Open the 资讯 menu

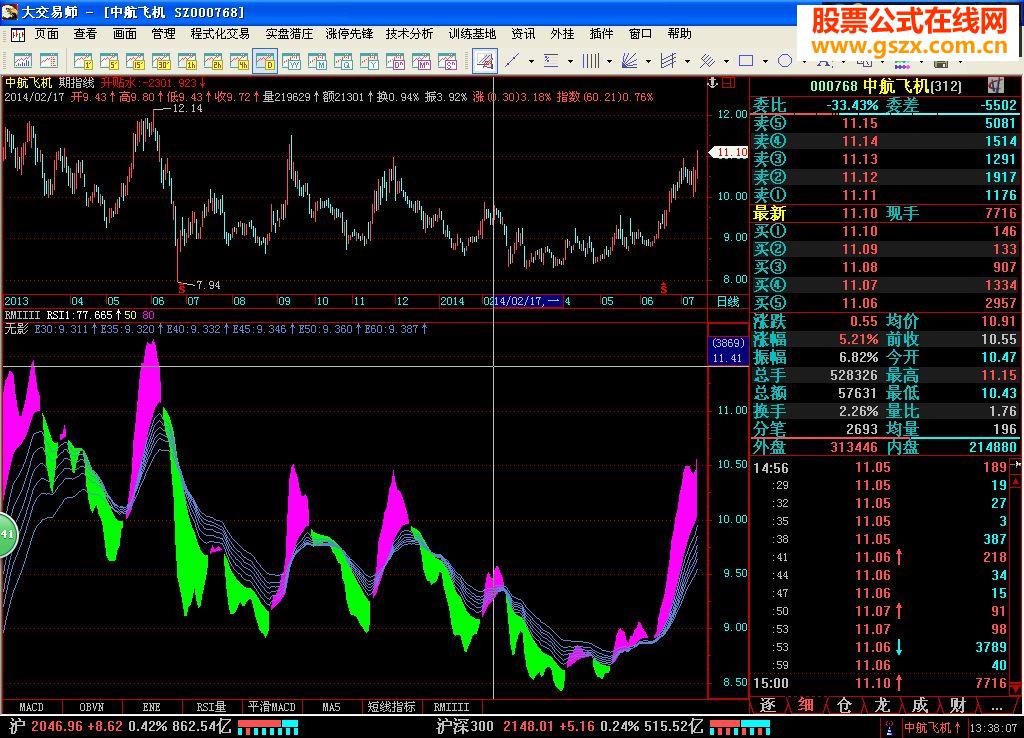tap(523, 33)
